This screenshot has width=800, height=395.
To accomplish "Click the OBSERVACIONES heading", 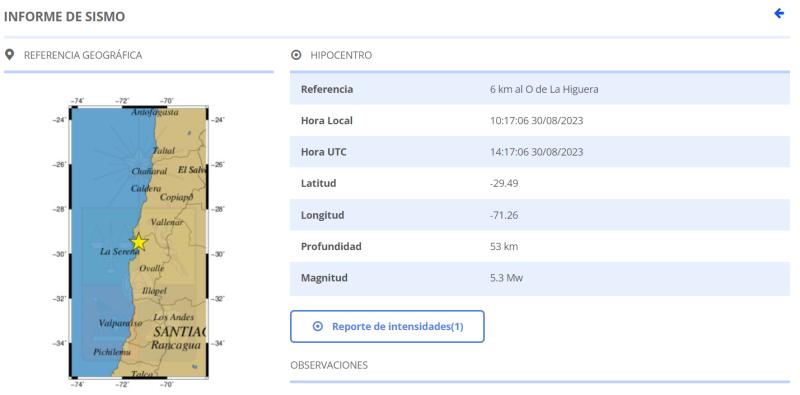I will (x=329, y=365).
